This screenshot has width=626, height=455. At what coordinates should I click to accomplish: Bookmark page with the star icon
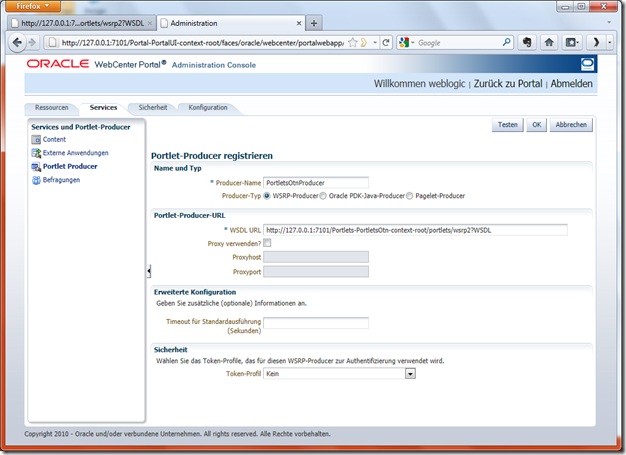(x=353, y=43)
